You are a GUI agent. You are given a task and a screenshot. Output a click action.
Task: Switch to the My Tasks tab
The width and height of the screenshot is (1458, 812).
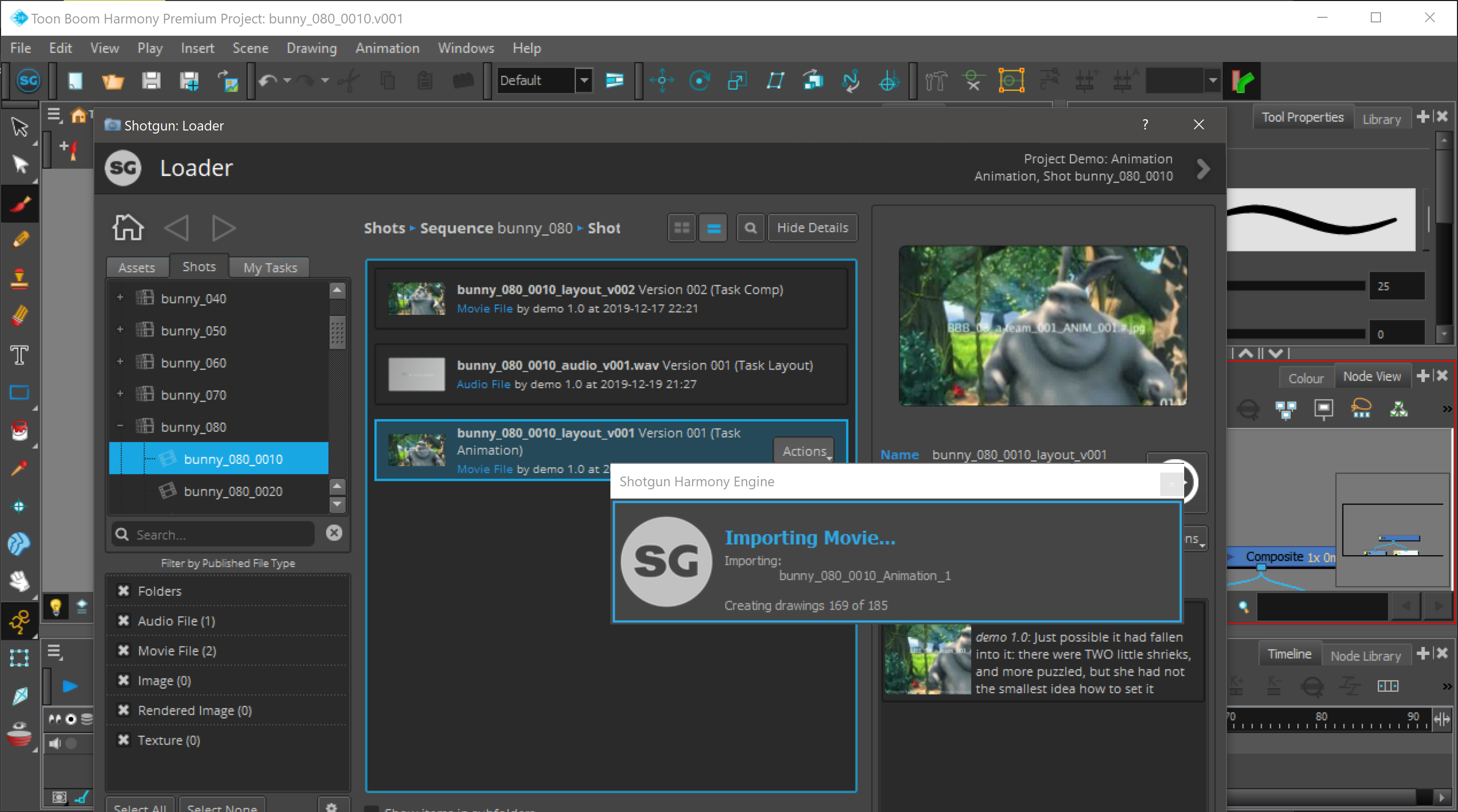tap(270, 267)
